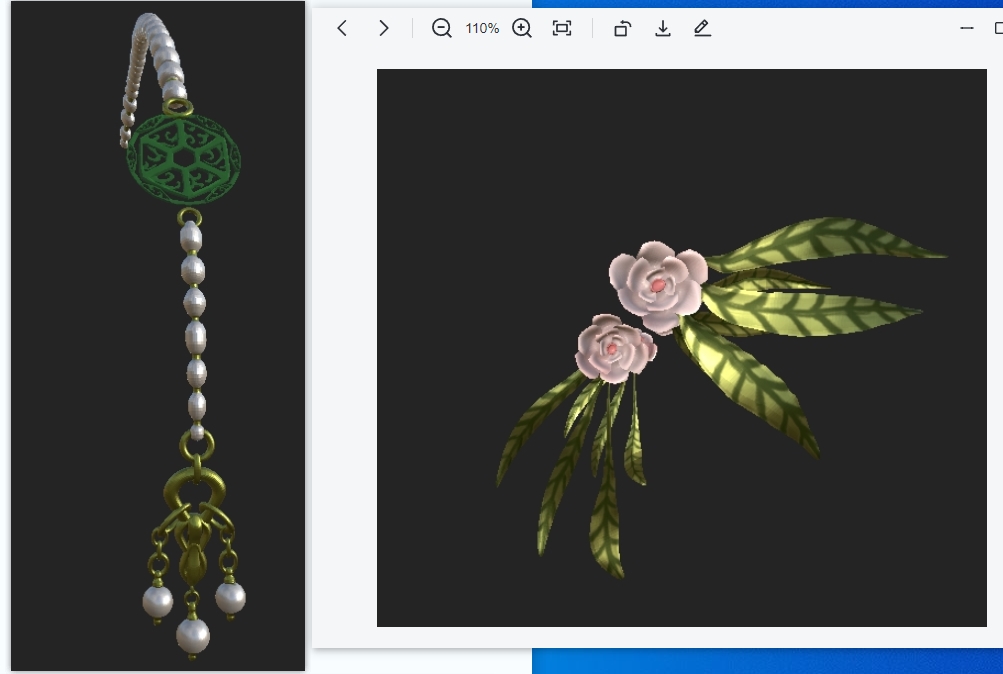
Task: Zoom out with magnifier minus icon
Action: click(441, 28)
